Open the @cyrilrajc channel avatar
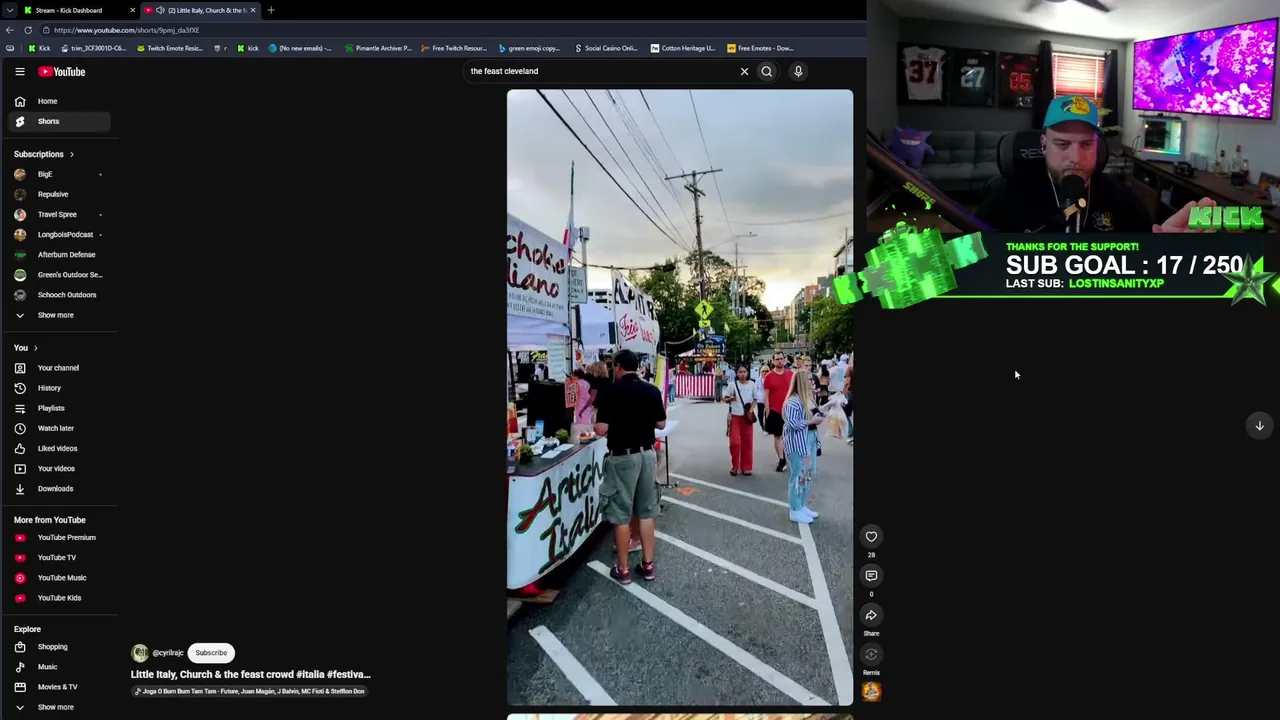The width and height of the screenshot is (1280, 720). pyautogui.click(x=140, y=653)
